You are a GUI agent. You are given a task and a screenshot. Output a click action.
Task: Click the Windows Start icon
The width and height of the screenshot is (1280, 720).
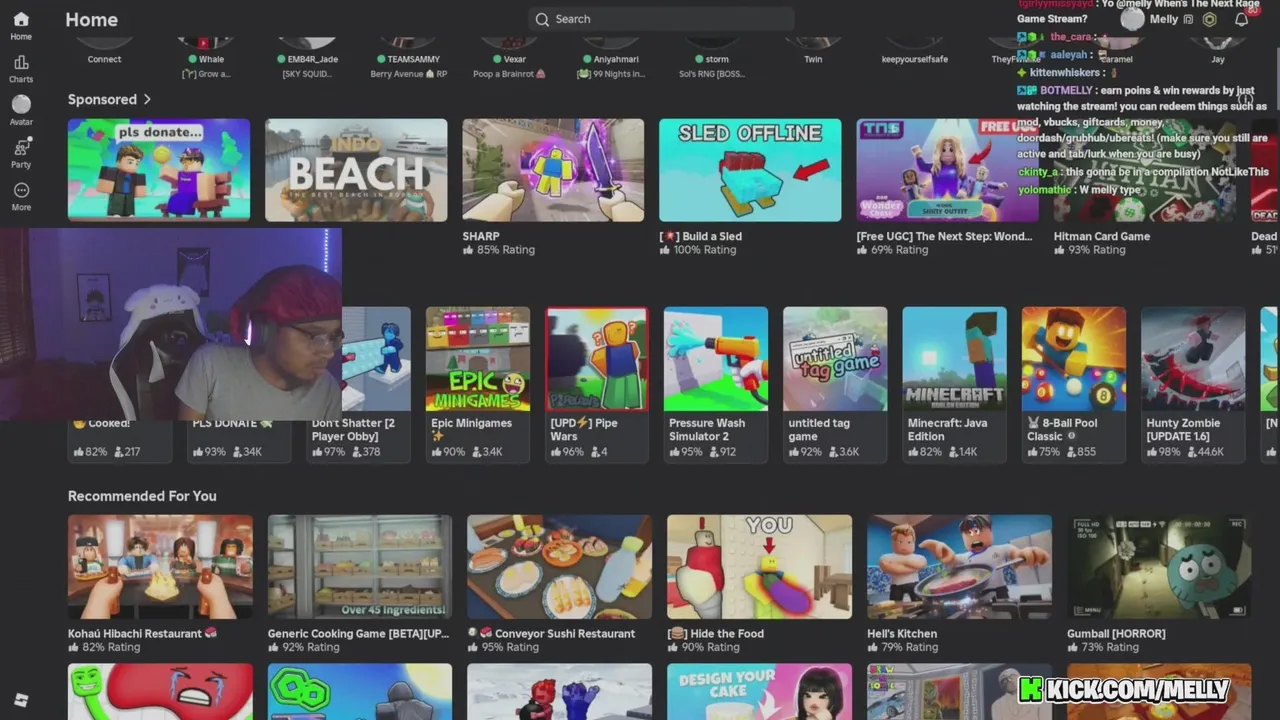point(21,701)
